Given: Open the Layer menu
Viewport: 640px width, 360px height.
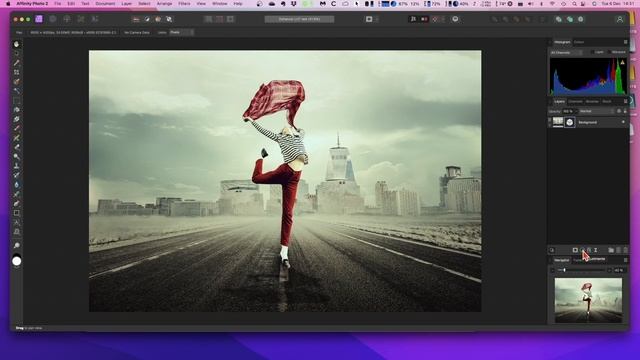Looking at the screenshot, I should (127, 4).
